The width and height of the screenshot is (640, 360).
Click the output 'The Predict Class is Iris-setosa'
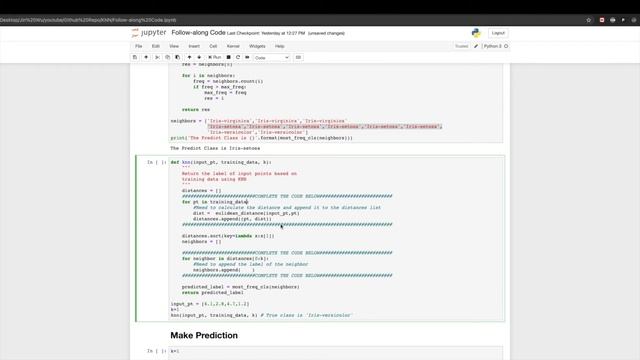coord(215,148)
